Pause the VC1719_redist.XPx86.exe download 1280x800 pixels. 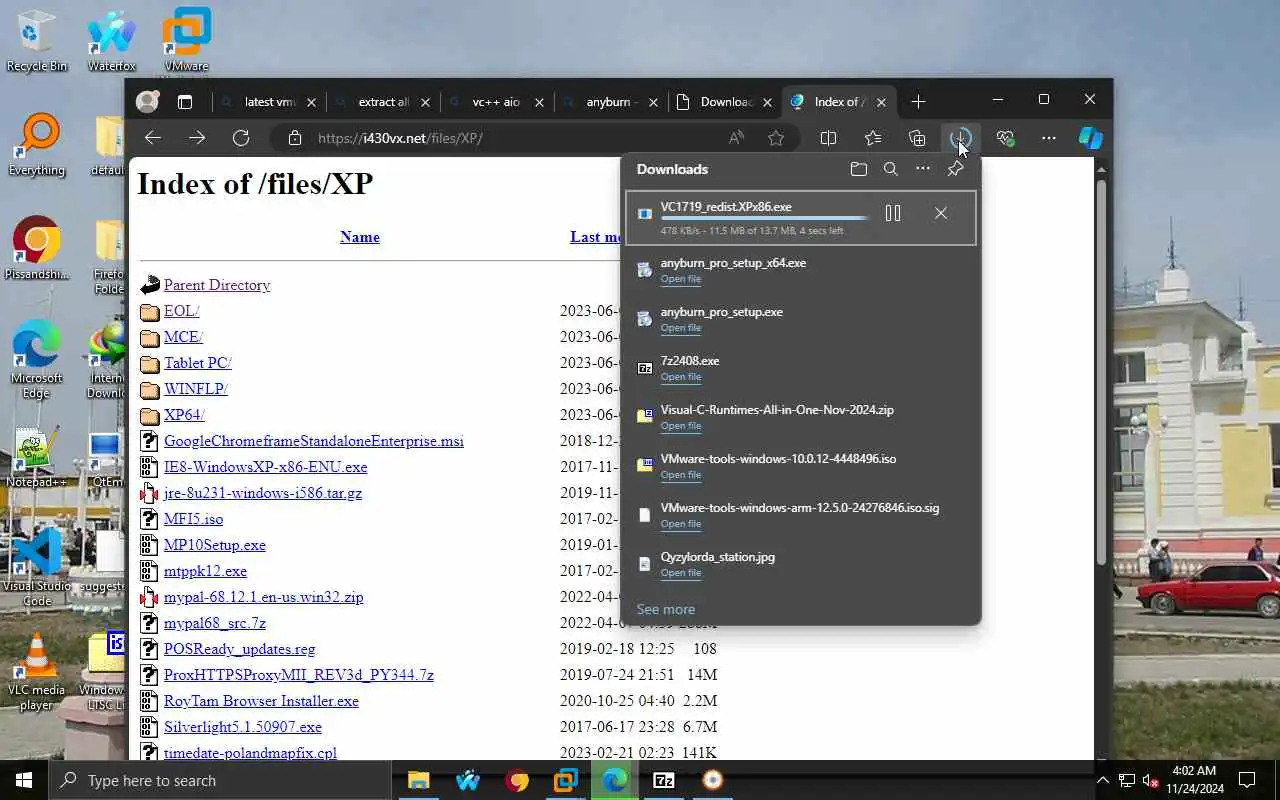click(893, 213)
